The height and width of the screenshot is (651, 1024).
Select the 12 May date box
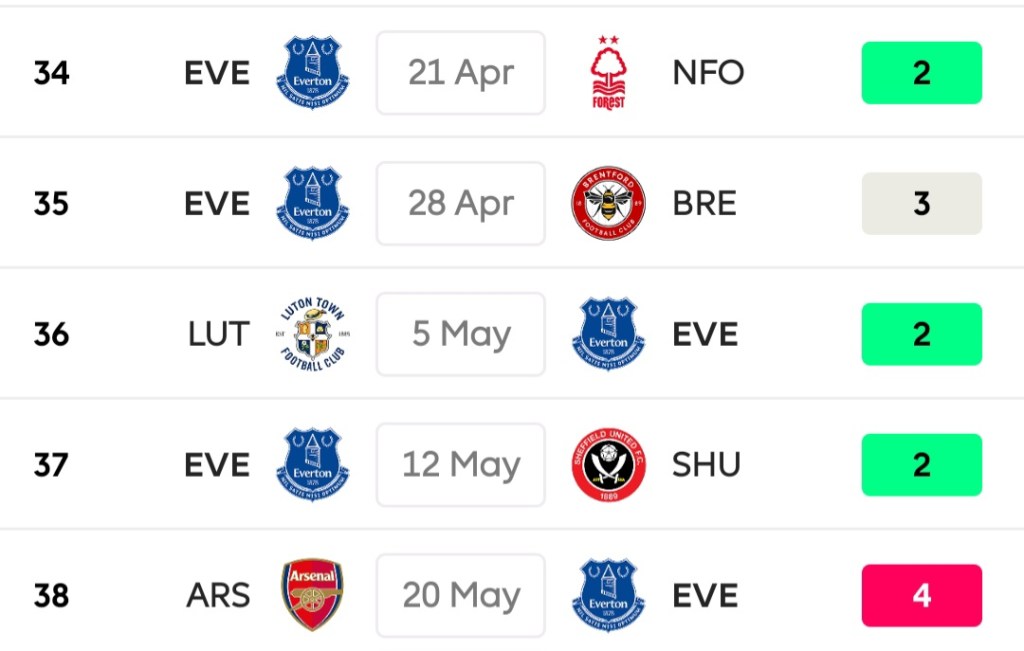[461, 465]
